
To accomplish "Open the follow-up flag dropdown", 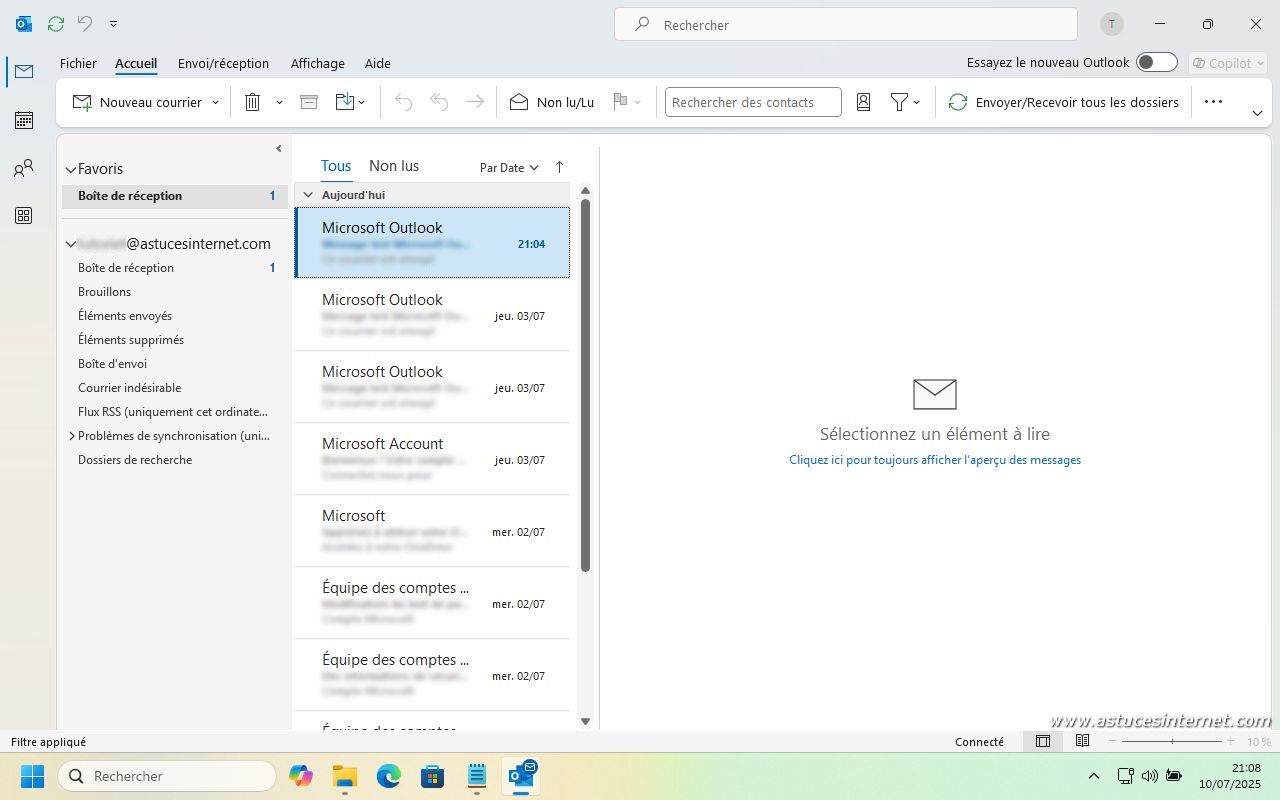I will (x=627, y=102).
